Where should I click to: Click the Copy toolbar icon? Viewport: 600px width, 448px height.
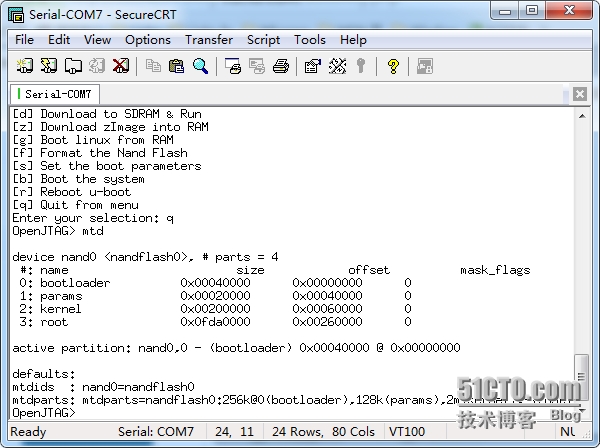(x=153, y=66)
